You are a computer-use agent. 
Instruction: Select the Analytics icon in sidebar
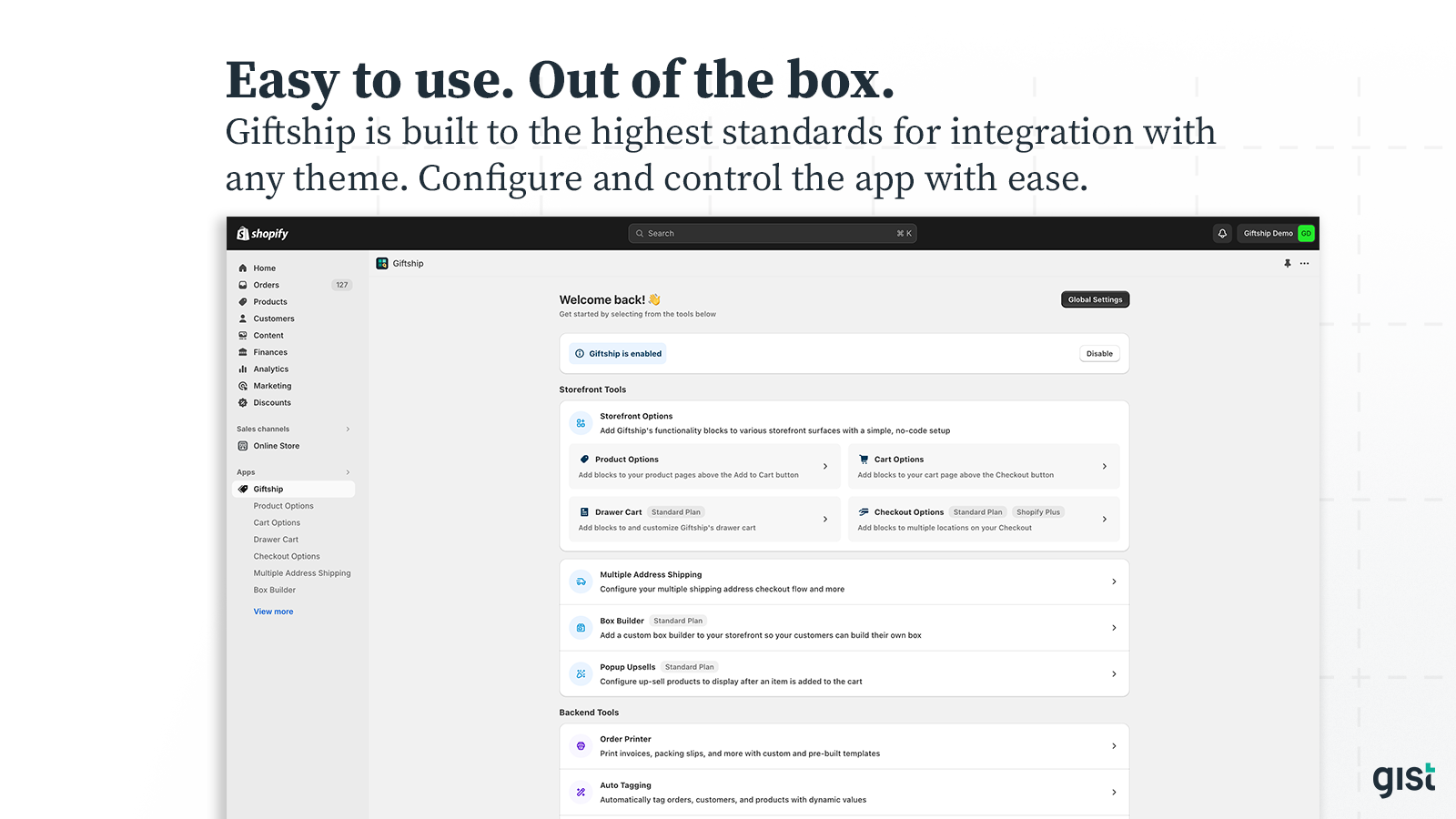click(242, 369)
